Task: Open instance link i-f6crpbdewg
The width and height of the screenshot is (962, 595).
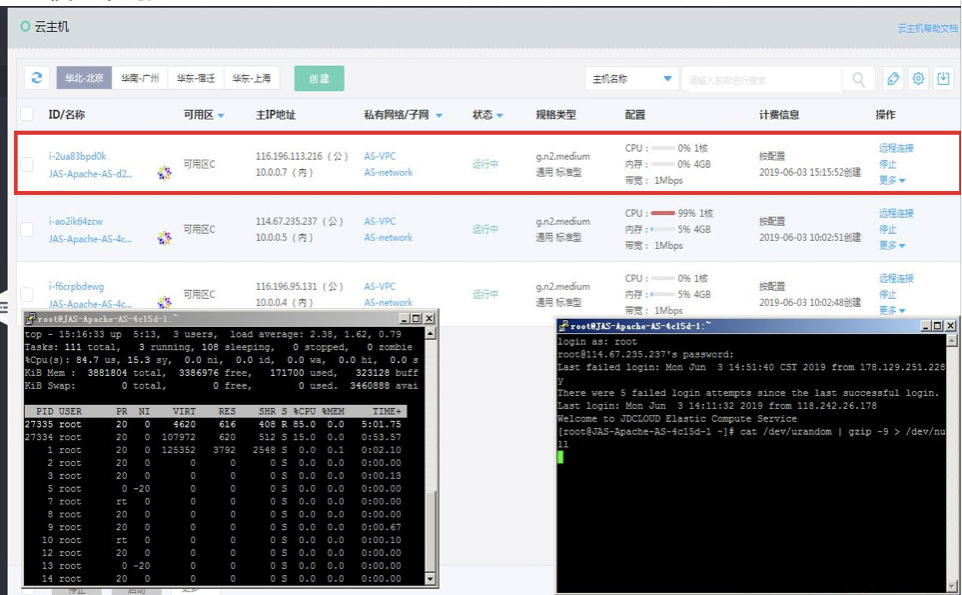Action: coord(76,286)
